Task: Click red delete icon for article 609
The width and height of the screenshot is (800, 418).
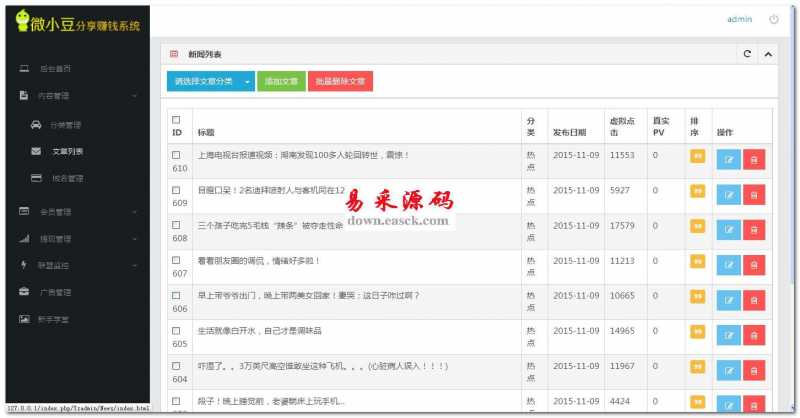Action: click(754, 191)
